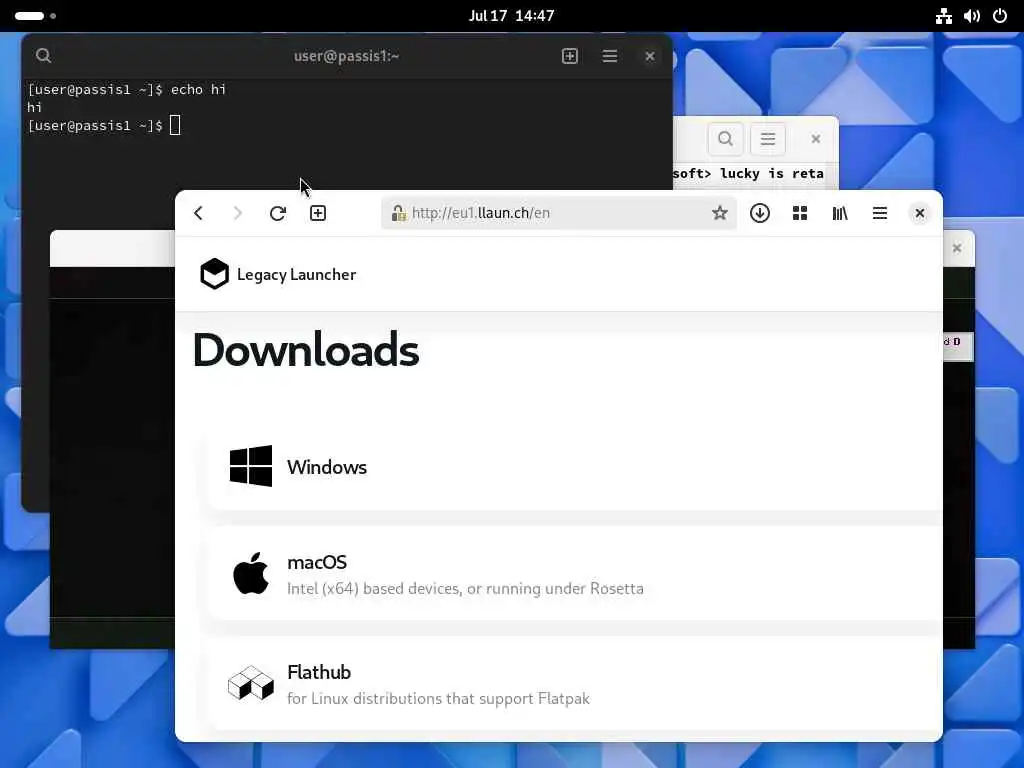Add a new terminal tab
Viewport: 1024px width, 768px height.
coord(569,56)
